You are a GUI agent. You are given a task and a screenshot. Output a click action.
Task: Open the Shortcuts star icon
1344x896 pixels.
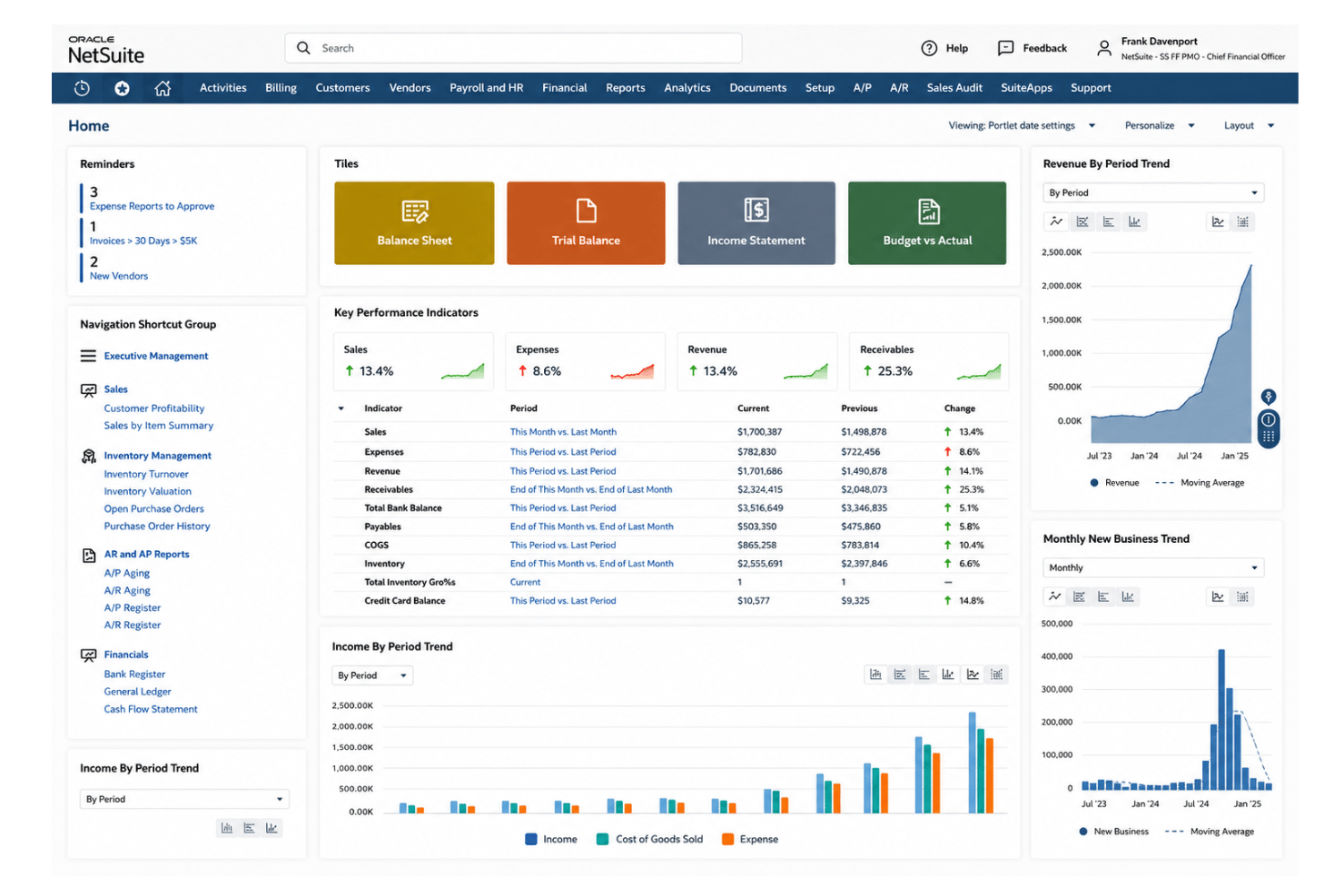tap(122, 88)
